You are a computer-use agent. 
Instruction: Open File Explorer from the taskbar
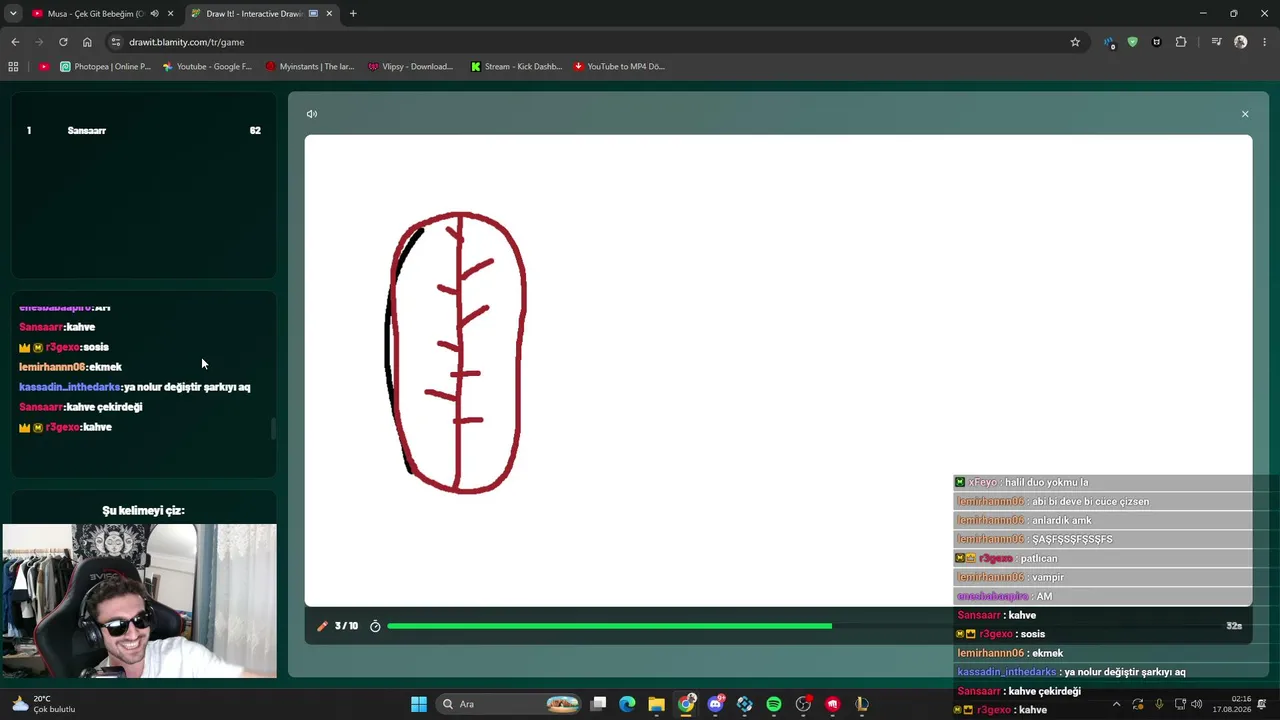(x=656, y=704)
